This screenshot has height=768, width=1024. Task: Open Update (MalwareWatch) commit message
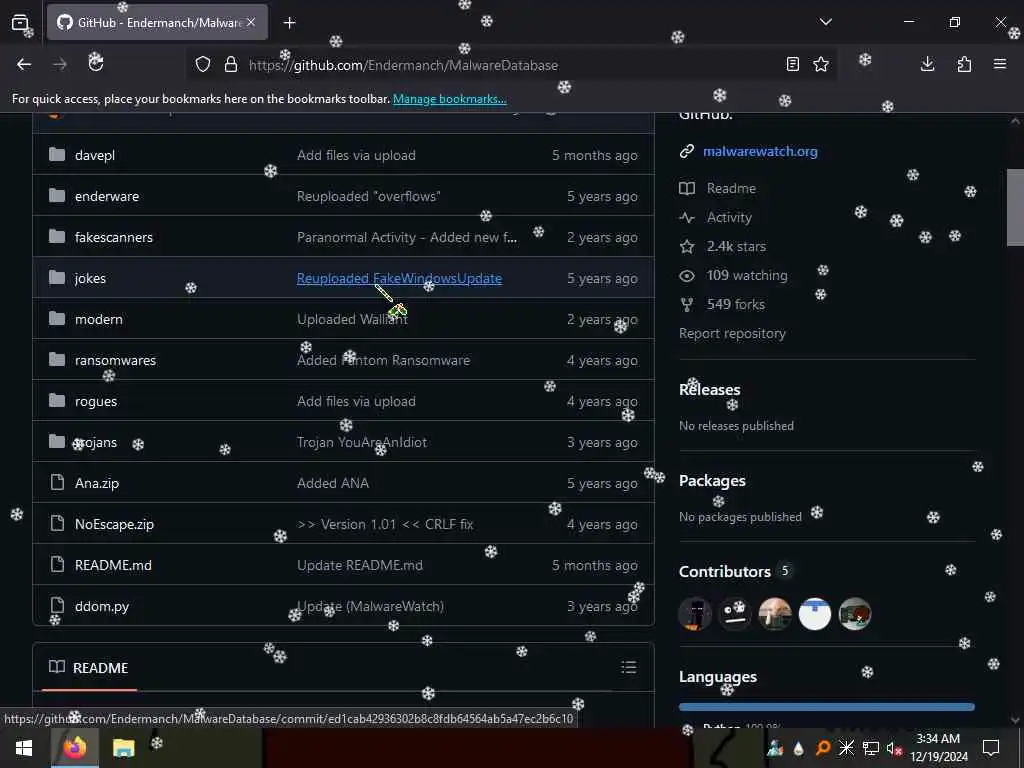click(370, 607)
